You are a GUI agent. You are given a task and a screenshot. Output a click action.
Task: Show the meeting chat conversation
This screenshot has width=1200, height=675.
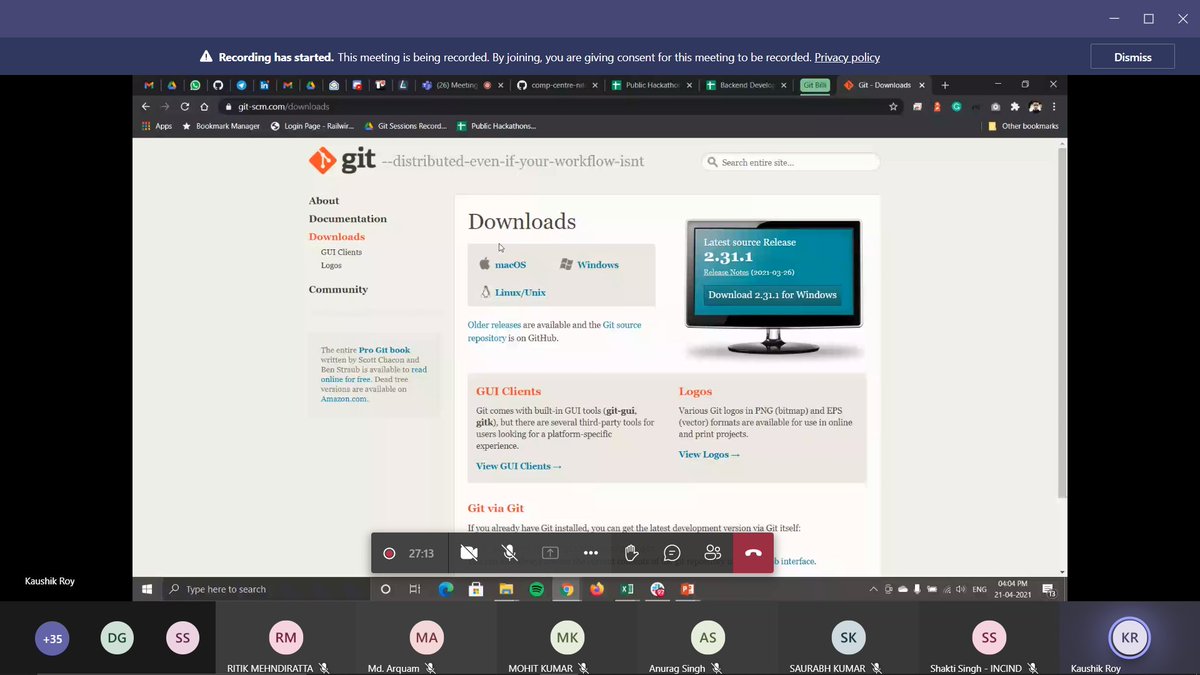pos(672,553)
